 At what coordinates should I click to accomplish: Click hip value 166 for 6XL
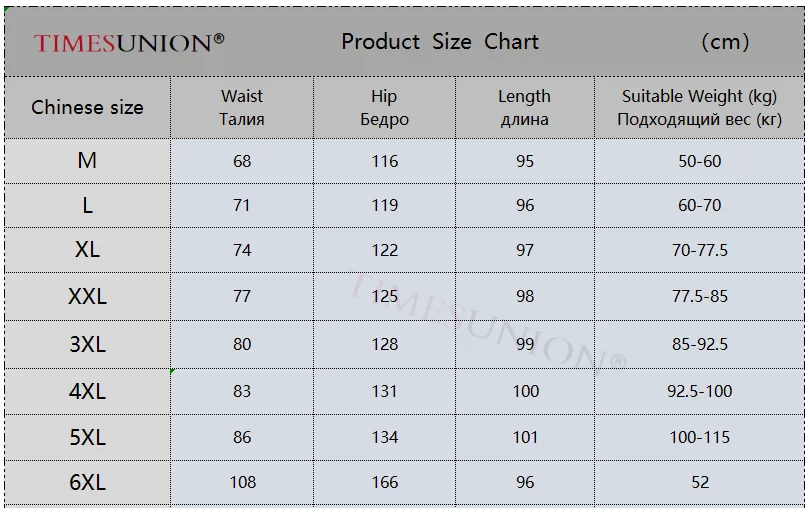(x=384, y=482)
